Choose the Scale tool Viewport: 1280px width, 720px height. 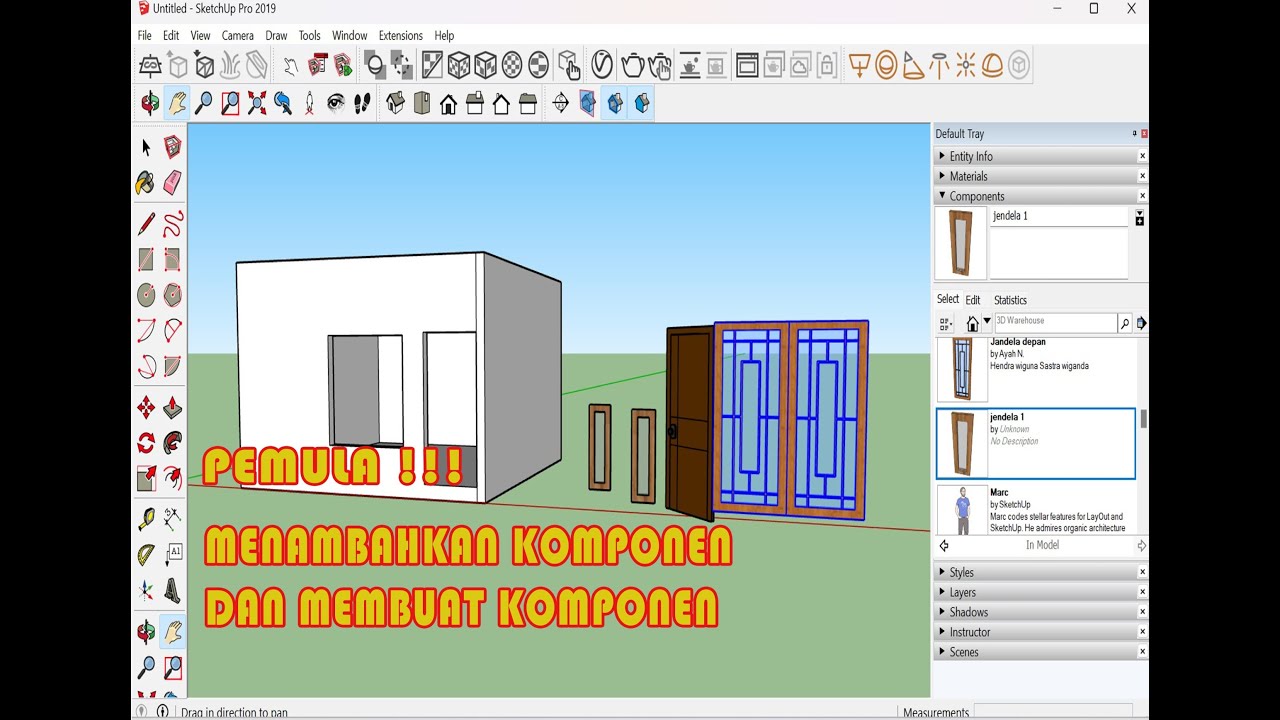[x=146, y=478]
